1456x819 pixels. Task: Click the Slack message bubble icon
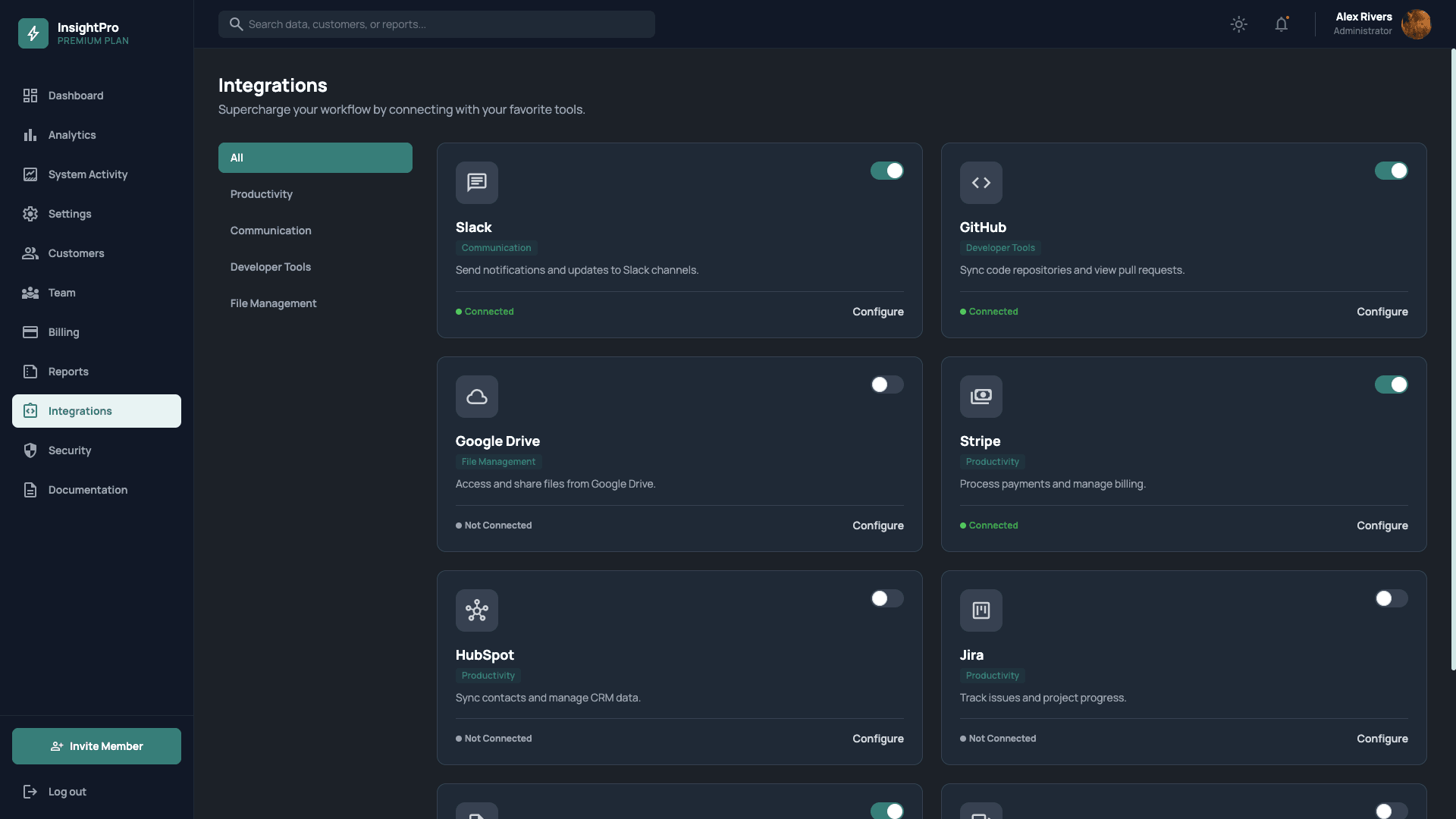476,182
